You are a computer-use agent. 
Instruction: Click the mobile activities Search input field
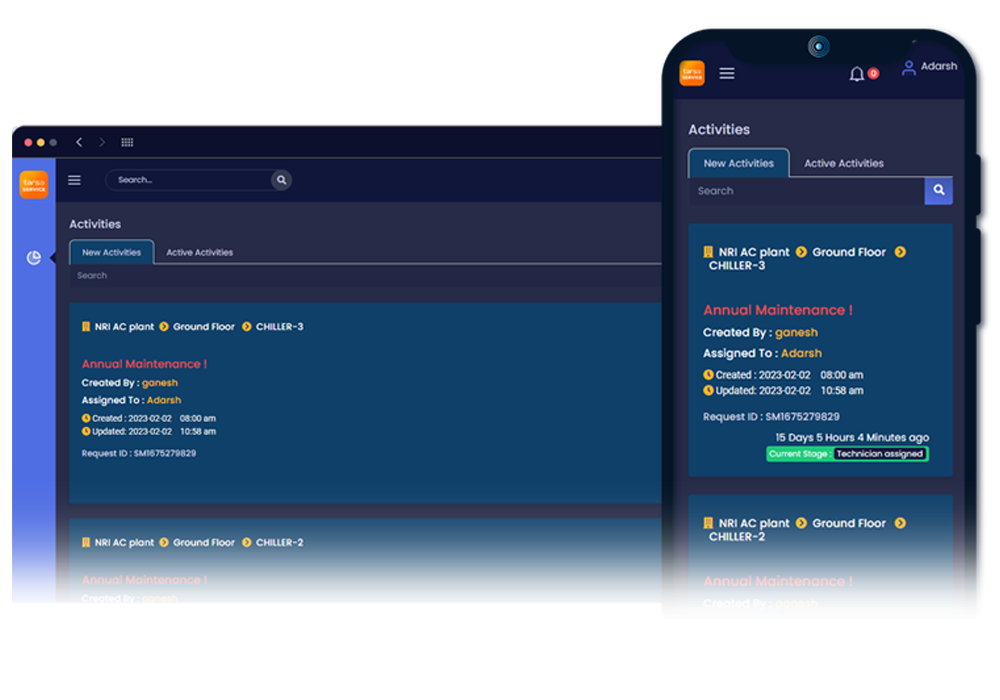click(806, 191)
